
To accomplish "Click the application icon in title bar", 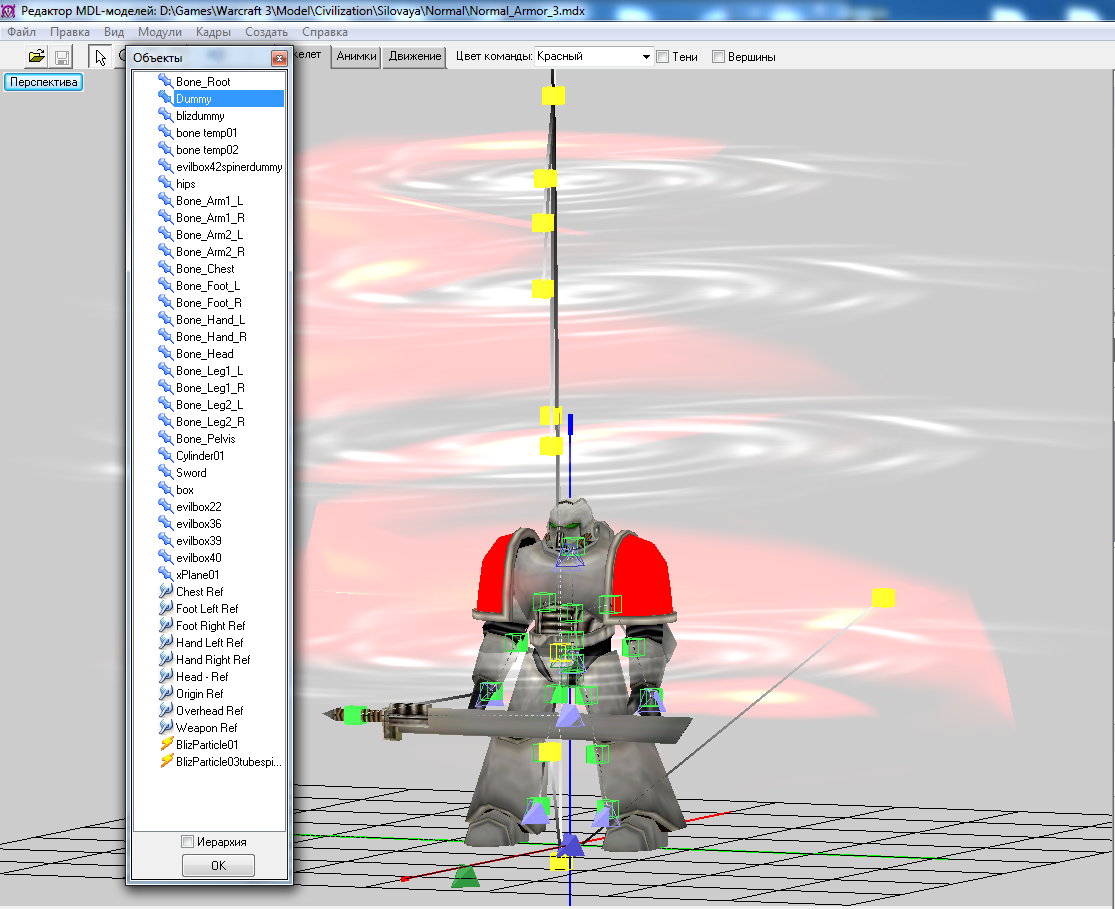I will point(9,11).
